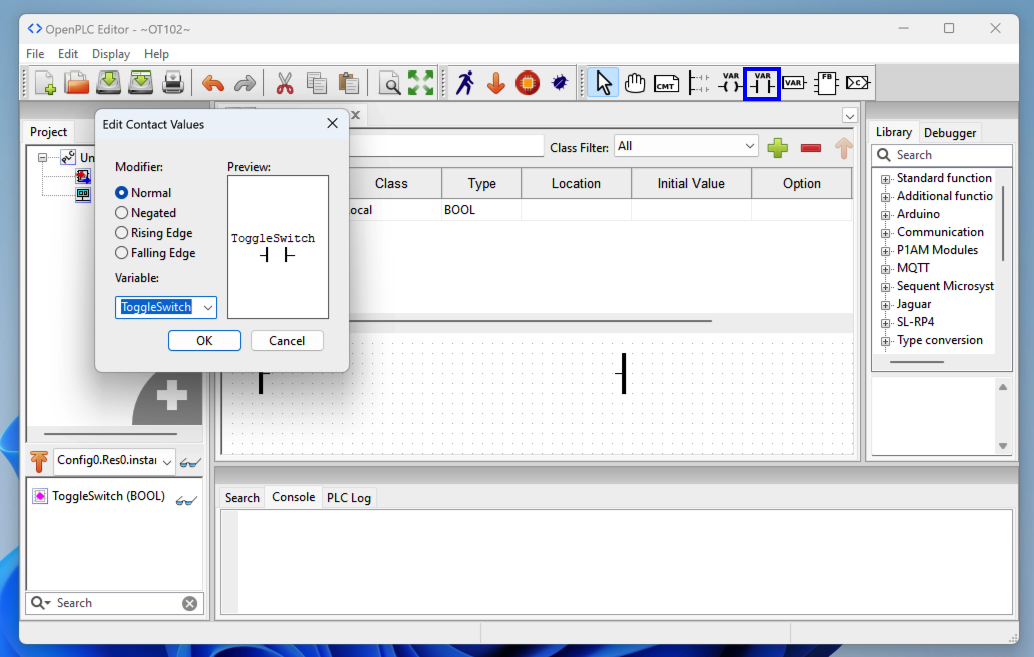Image resolution: width=1034 pixels, height=657 pixels.
Task: Expand the MQTT library node
Action: coord(886,269)
